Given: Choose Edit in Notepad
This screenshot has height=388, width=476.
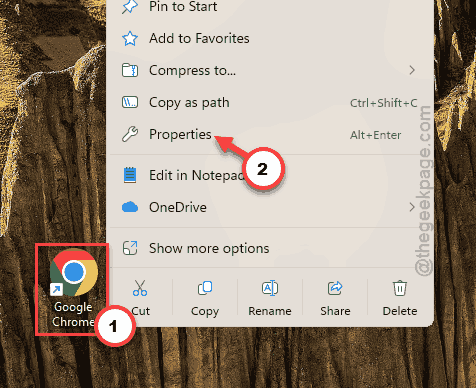Looking at the screenshot, I should pyautogui.click(x=270, y=175).
